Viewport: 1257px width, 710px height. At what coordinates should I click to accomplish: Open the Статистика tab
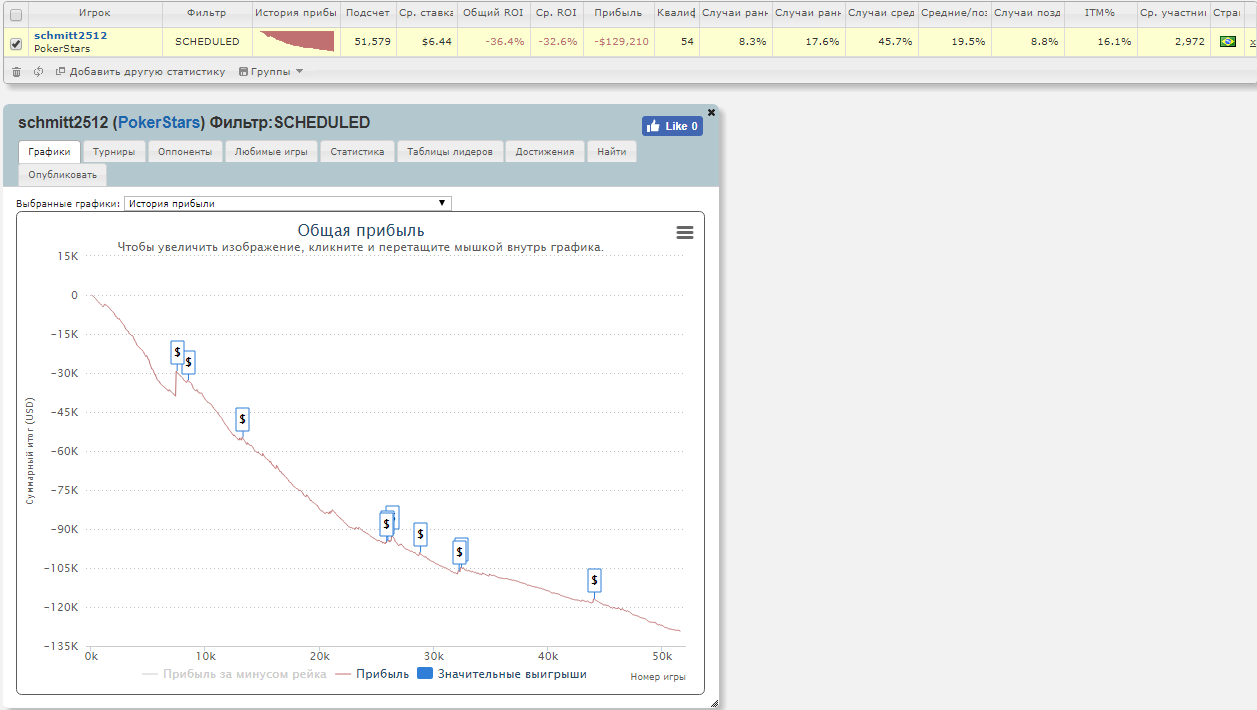click(x=357, y=152)
